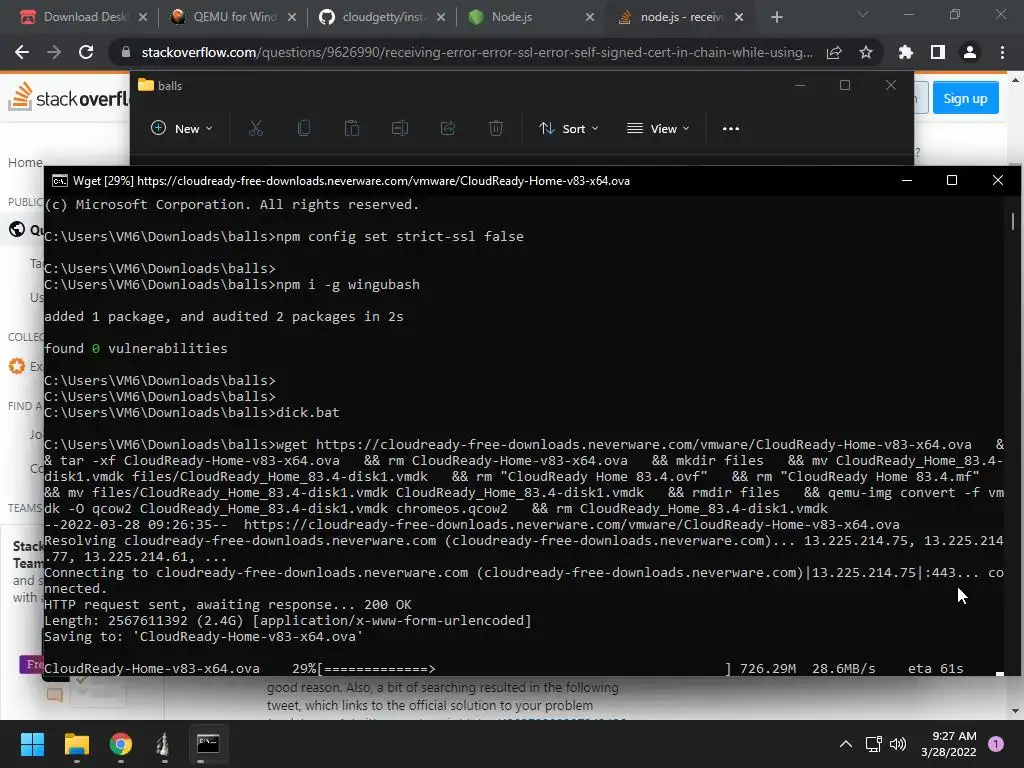Close the Node.js browser tab
Viewport: 1024px width, 768px height.
590,17
